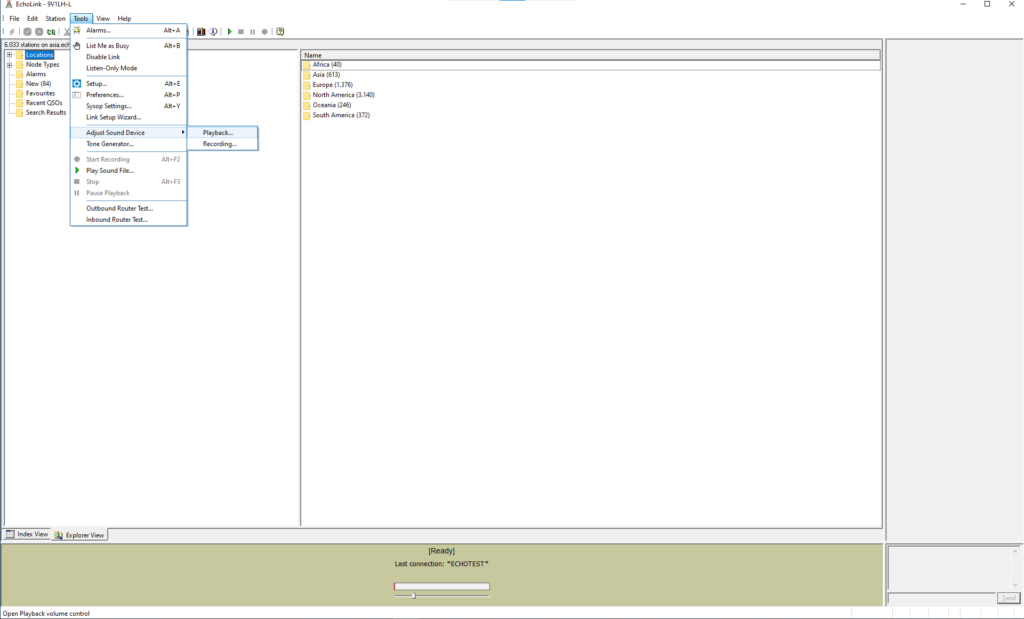Click the stop square in the toolbar
Screen dimensions: 1024x619
(241, 31)
